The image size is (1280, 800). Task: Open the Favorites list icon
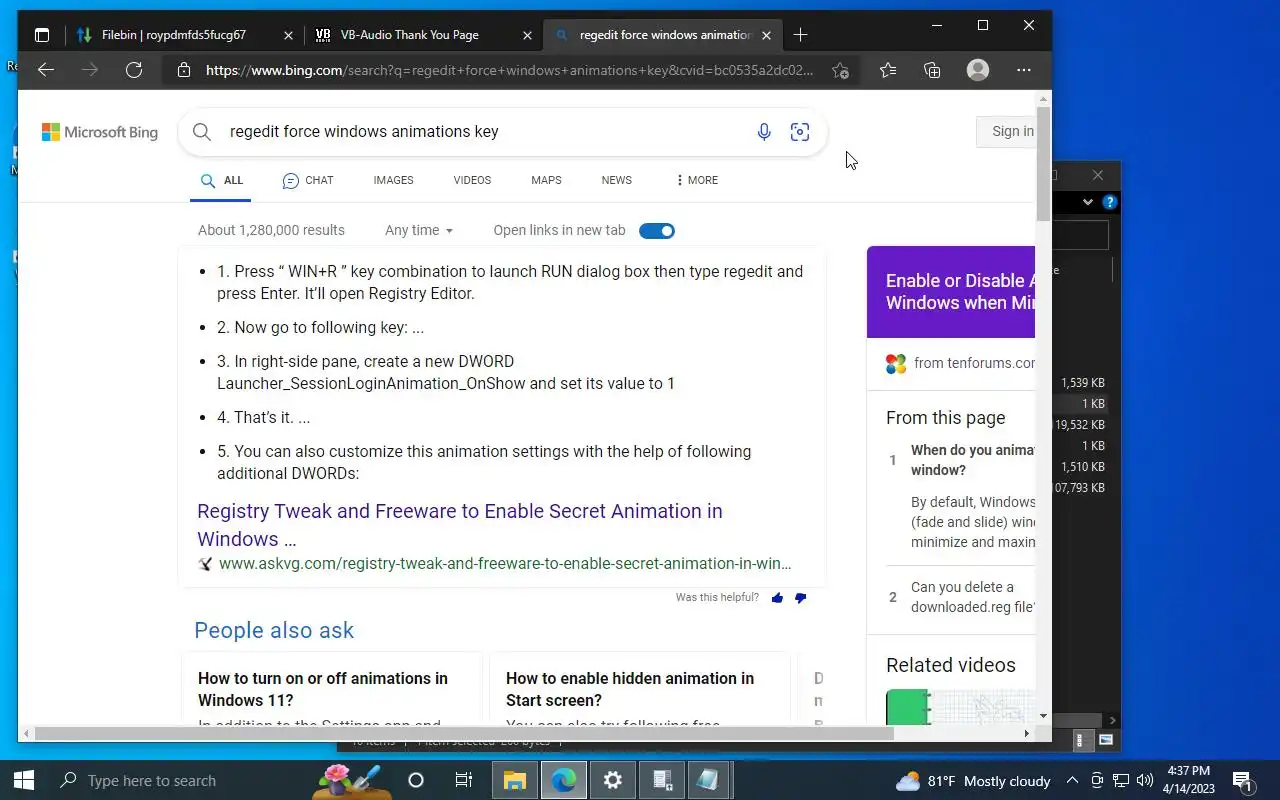pos(888,70)
